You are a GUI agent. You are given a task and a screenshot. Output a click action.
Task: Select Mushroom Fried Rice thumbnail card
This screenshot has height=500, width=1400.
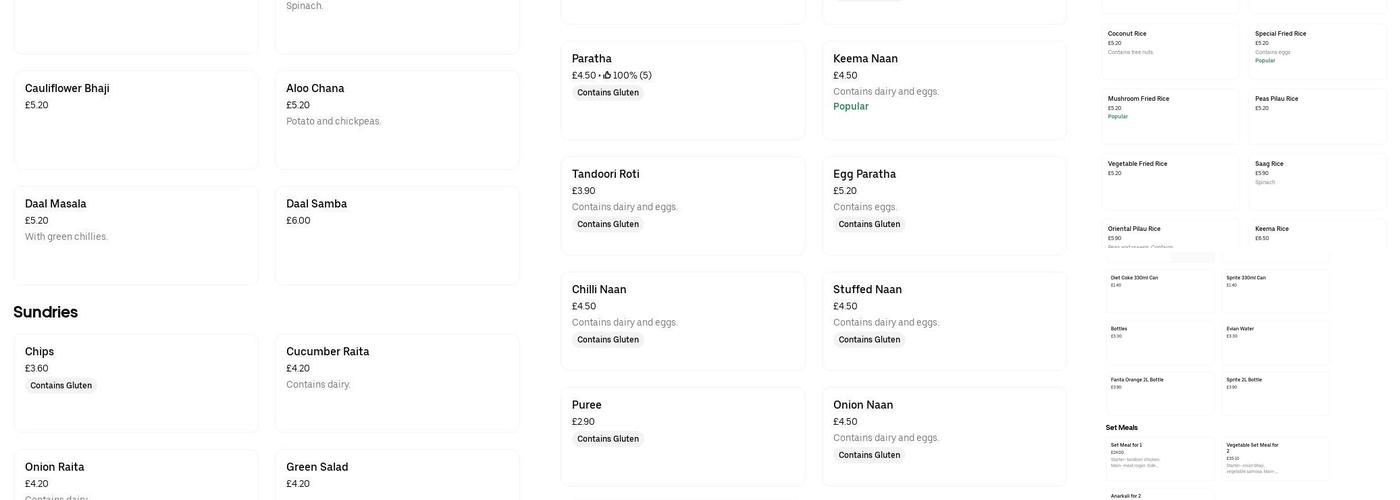[1171, 116]
